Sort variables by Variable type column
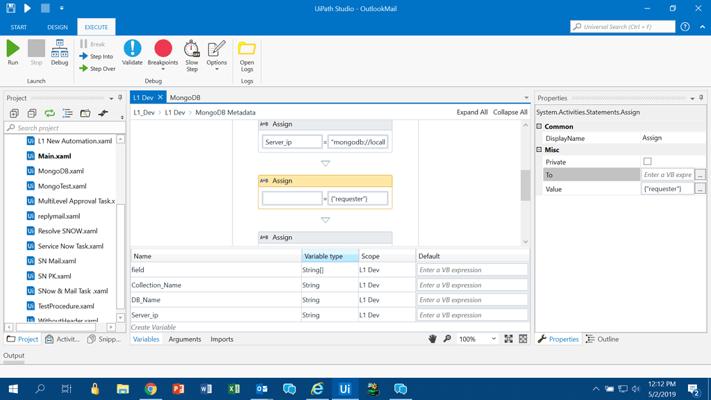Viewport: 711px width, 400px height. tap(330, 256)
